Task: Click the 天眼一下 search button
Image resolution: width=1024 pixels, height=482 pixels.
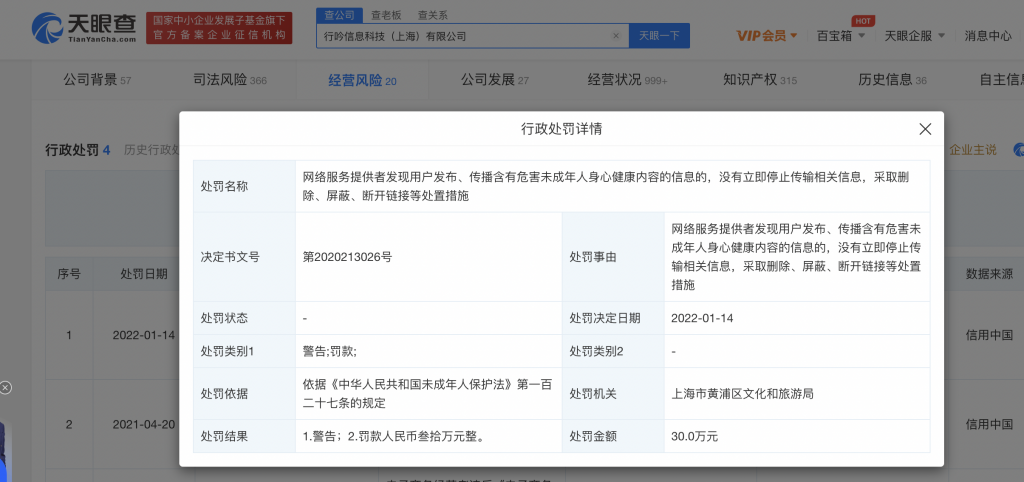Action: [x=659, y=36]
